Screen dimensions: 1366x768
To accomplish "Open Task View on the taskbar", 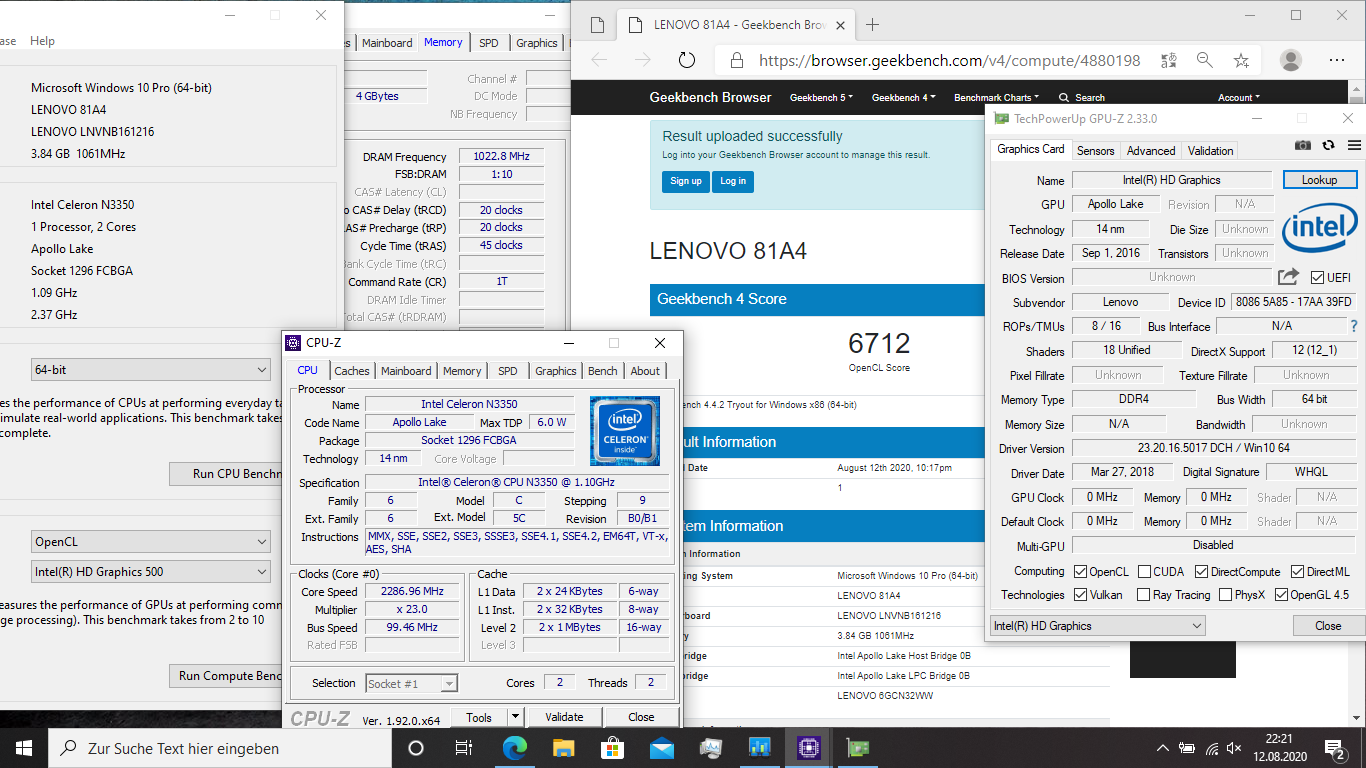I will tap(464, 747).
